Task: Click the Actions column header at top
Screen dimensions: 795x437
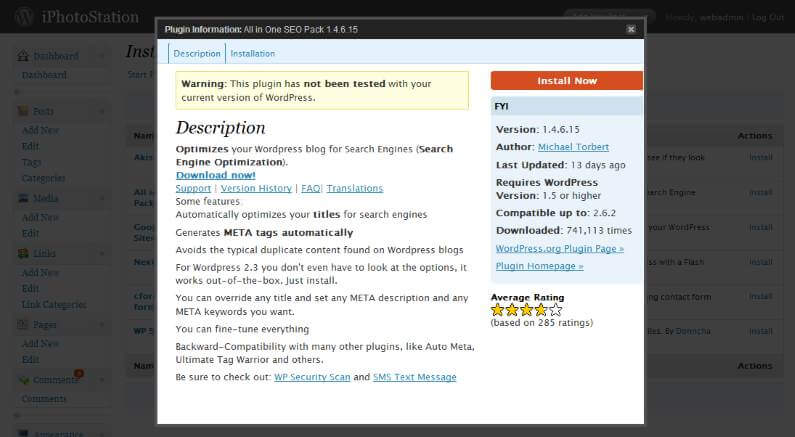Action: click(x=755, y=136)
